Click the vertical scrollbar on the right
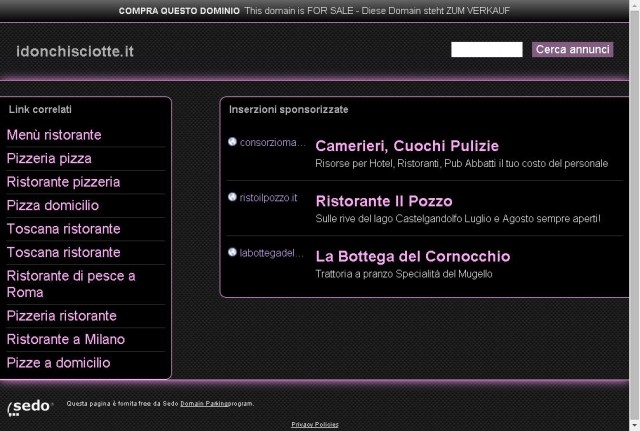This screenshot has height=431, width=640. (x=635, y=216)
